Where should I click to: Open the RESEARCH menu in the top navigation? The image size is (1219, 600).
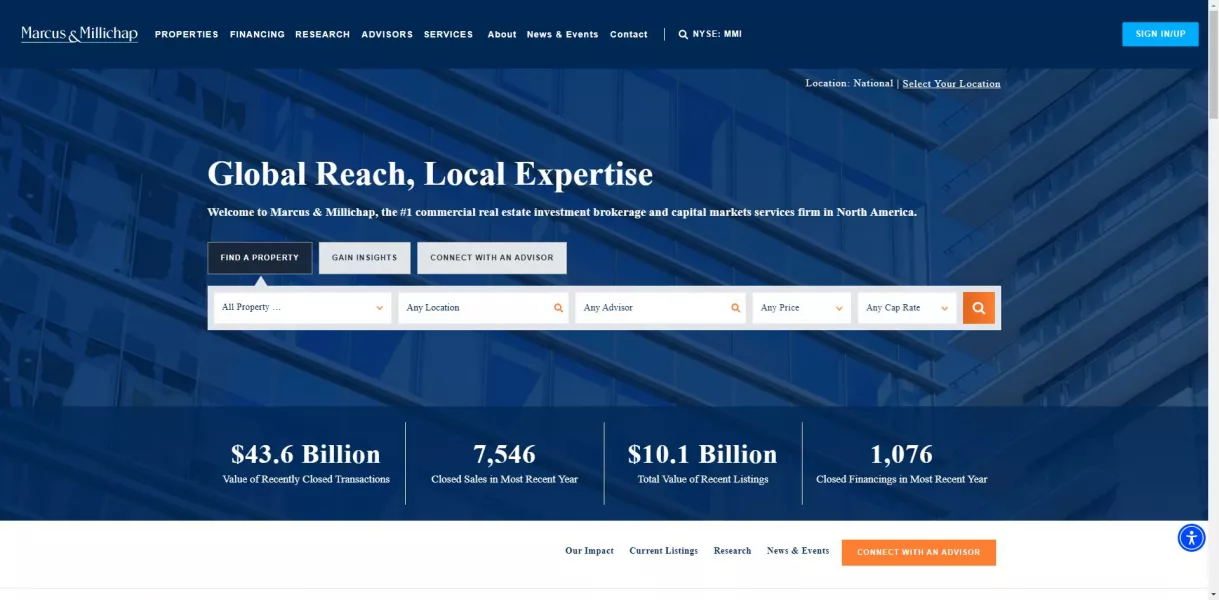(x=322, y=34)
